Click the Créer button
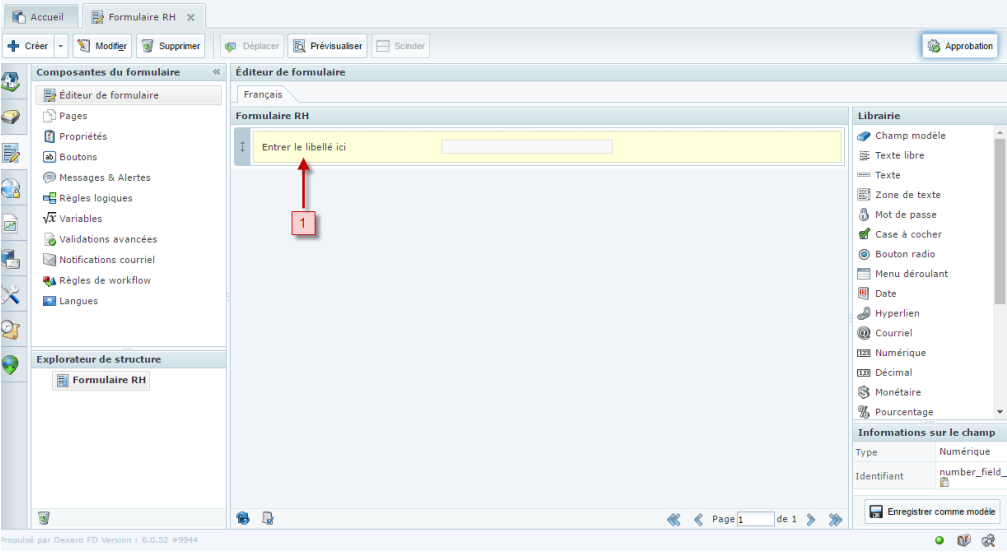Image resolution: width=1007 pixels, height=552 pixels. (x=28, y=46)
